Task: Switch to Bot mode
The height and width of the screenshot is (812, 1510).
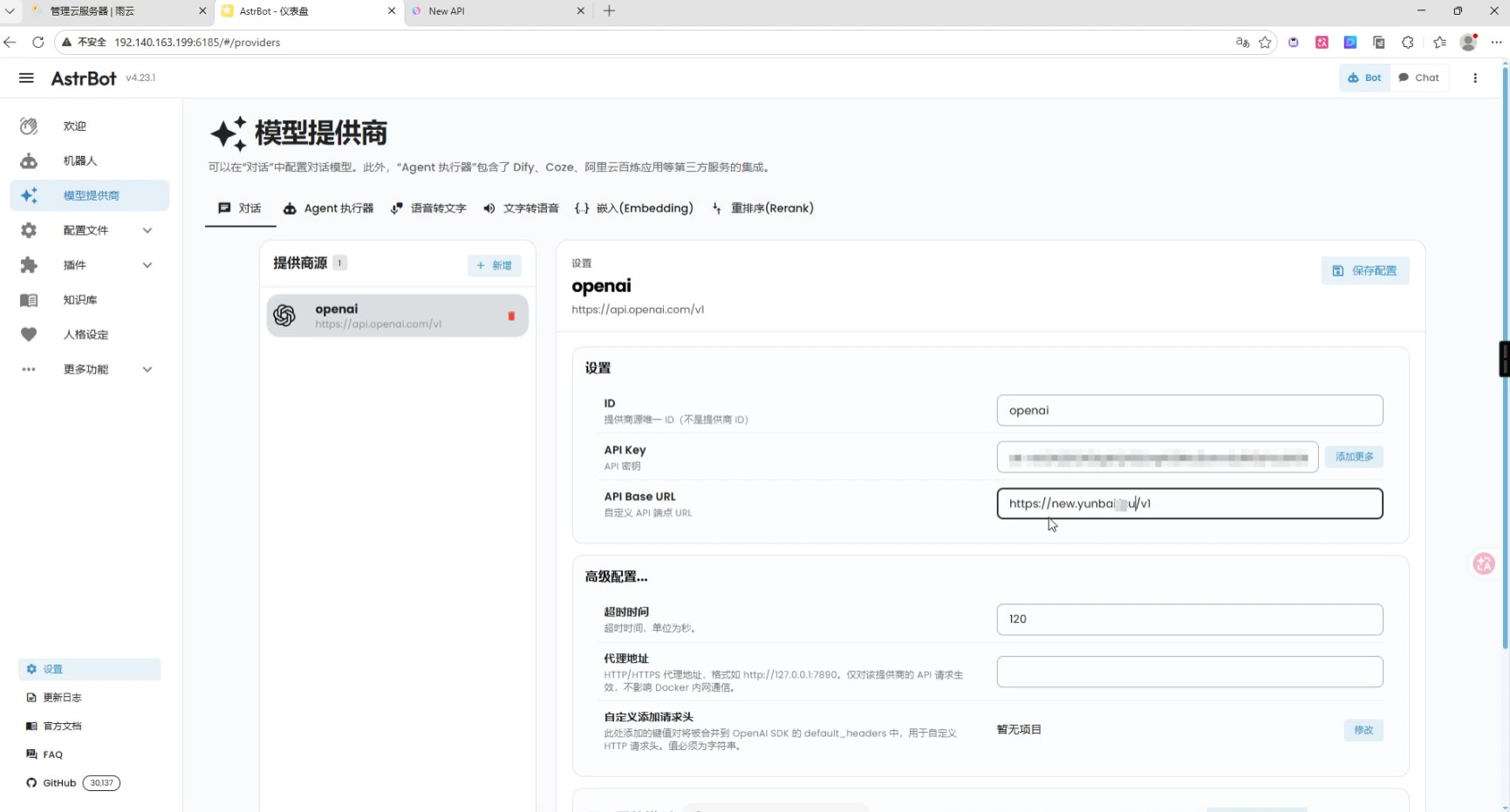Action: 1364,78
